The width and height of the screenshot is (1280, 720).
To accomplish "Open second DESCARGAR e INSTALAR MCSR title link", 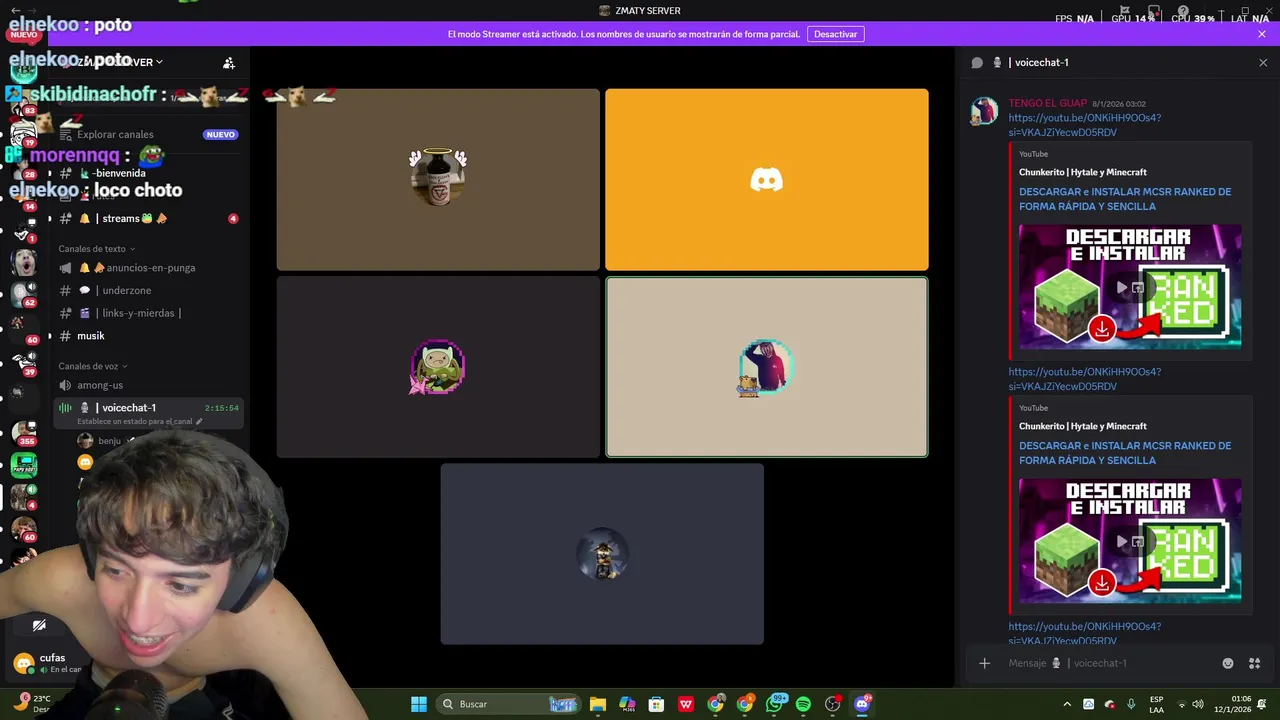I will click(x=1125, y=453).
